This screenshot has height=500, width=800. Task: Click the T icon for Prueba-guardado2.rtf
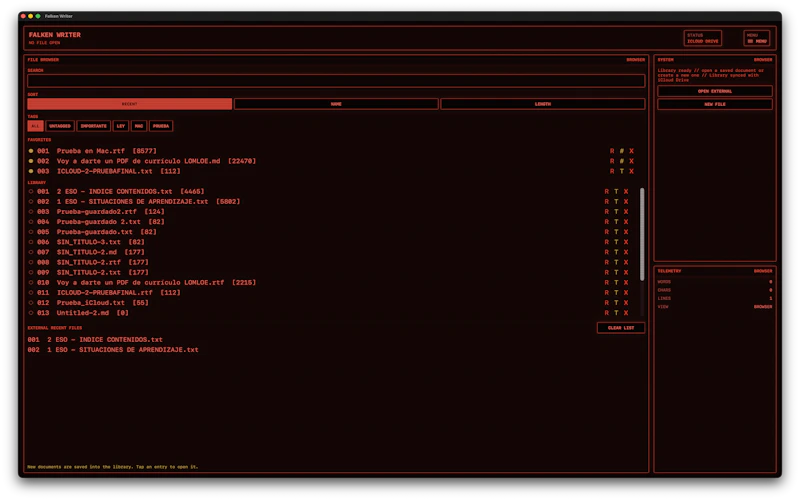pos(616,212)
